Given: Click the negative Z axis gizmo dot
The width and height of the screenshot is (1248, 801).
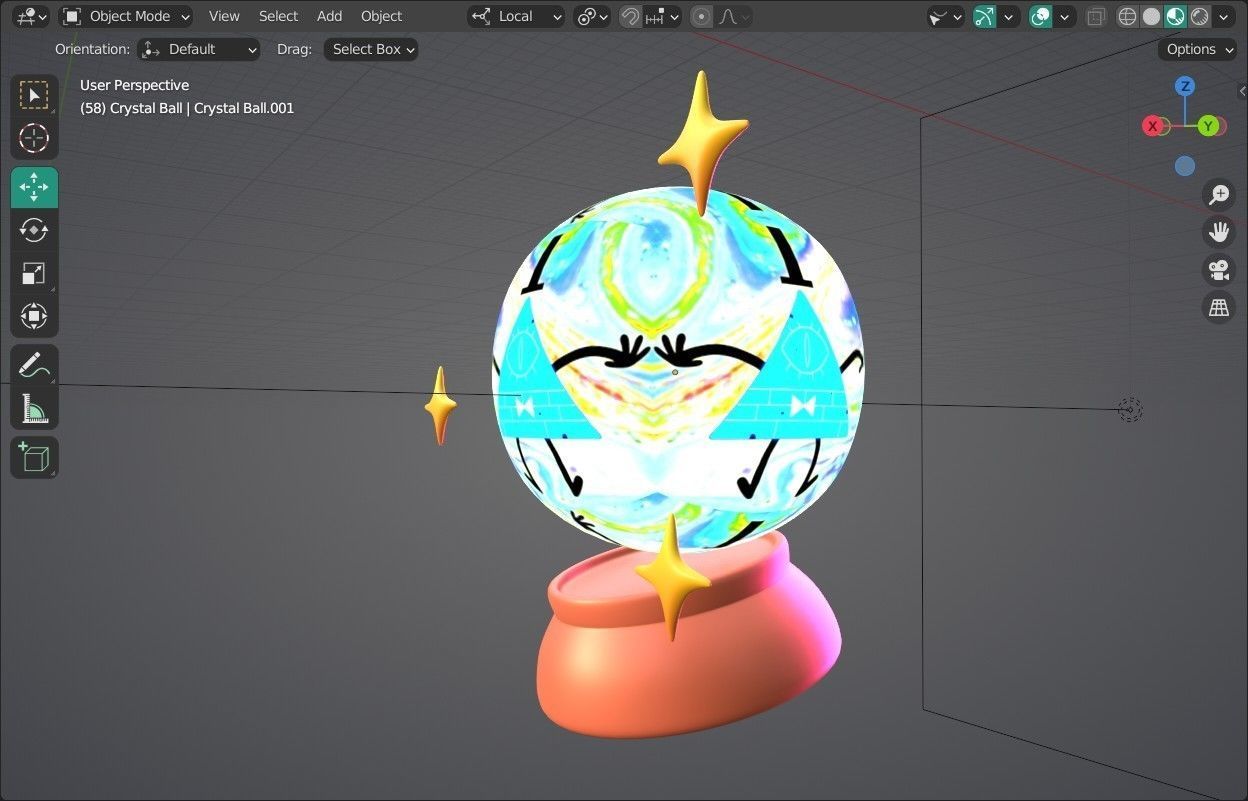Looking at the screenshot, I should tap(1185, 166).
